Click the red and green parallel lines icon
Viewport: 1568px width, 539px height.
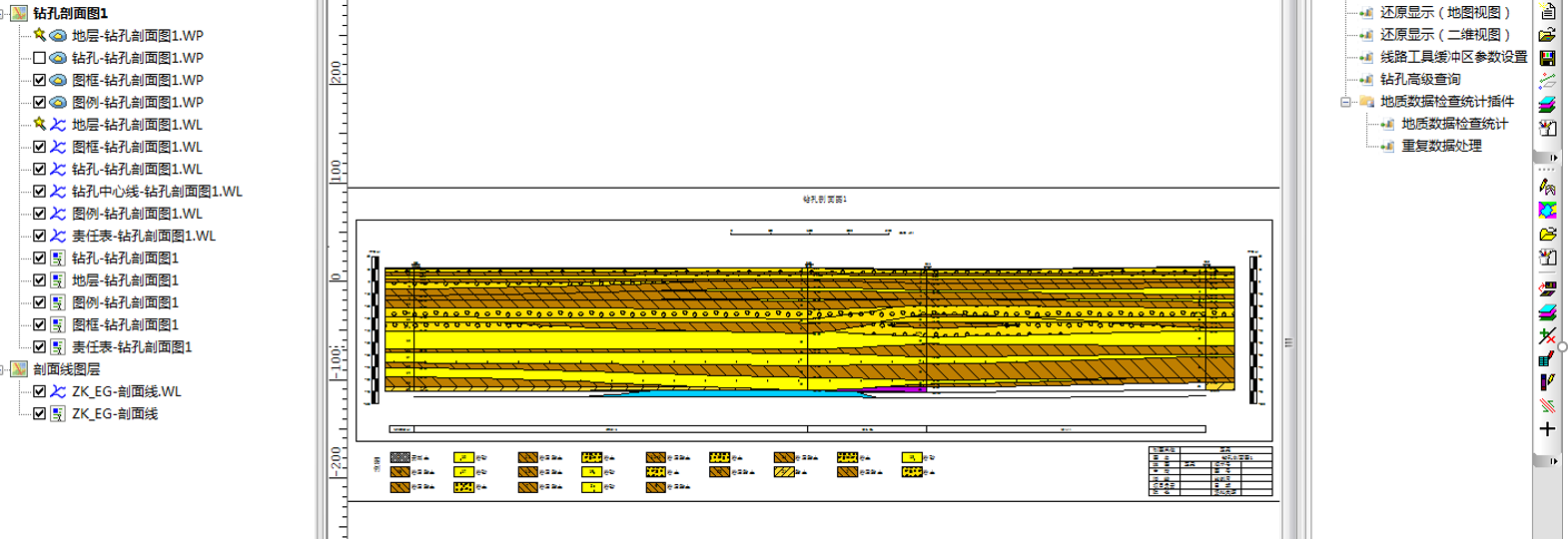(x=1547, y=405)
